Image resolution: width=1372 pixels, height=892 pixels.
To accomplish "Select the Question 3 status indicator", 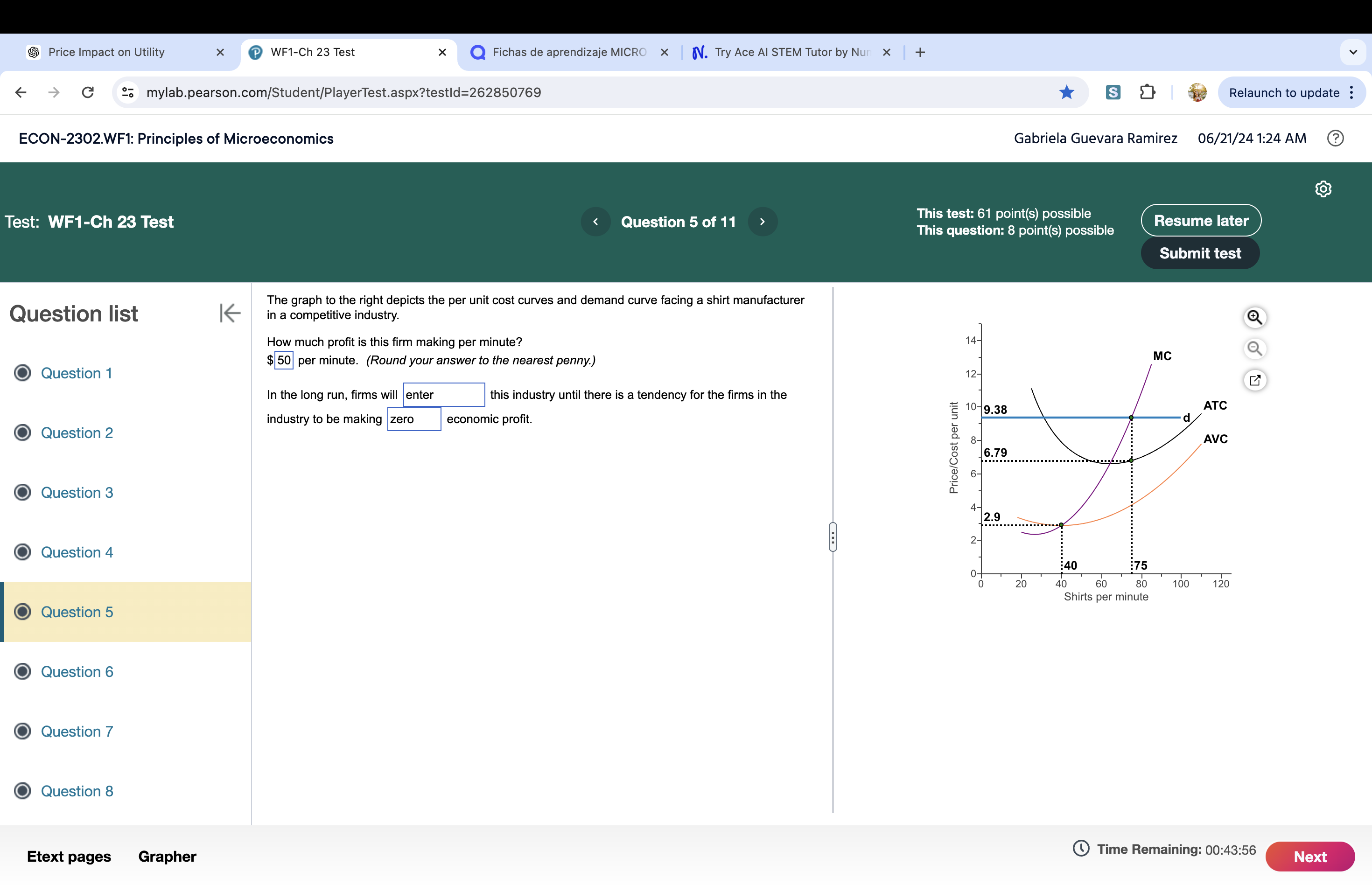I will (22, 492).
